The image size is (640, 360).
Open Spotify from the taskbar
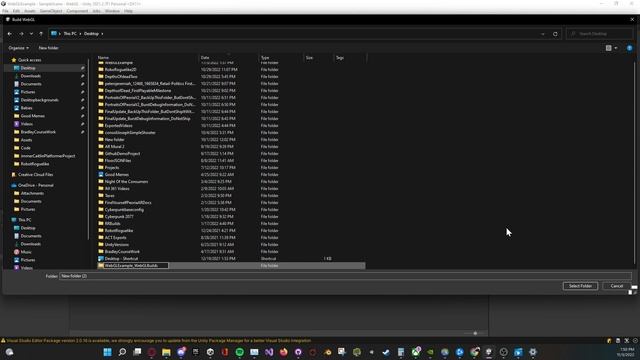240,352
